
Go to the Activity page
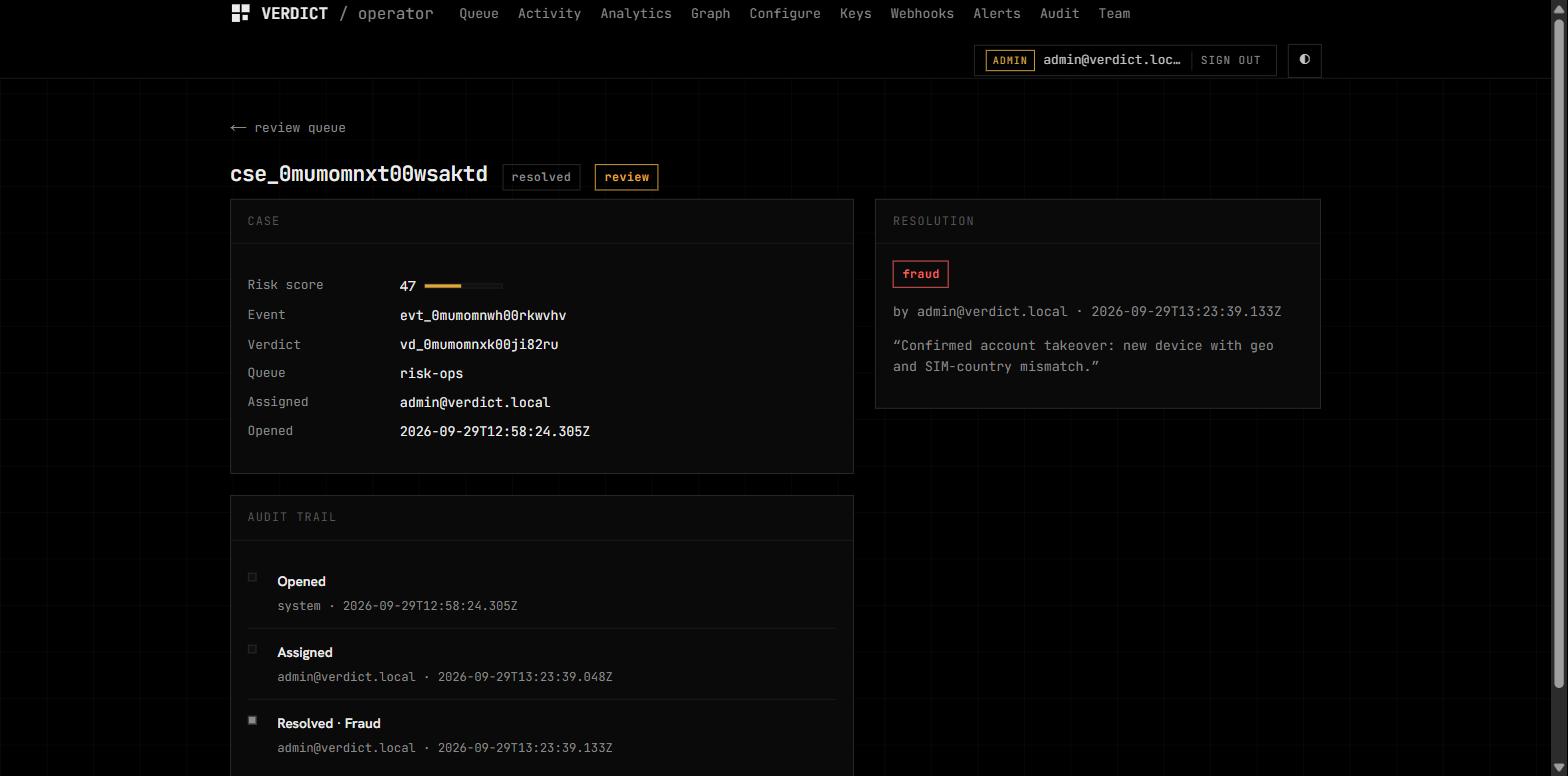(x=549, y=14)
